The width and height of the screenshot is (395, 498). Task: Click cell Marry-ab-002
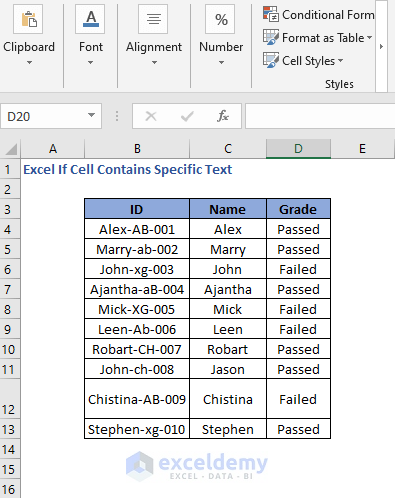click(137, 249)
